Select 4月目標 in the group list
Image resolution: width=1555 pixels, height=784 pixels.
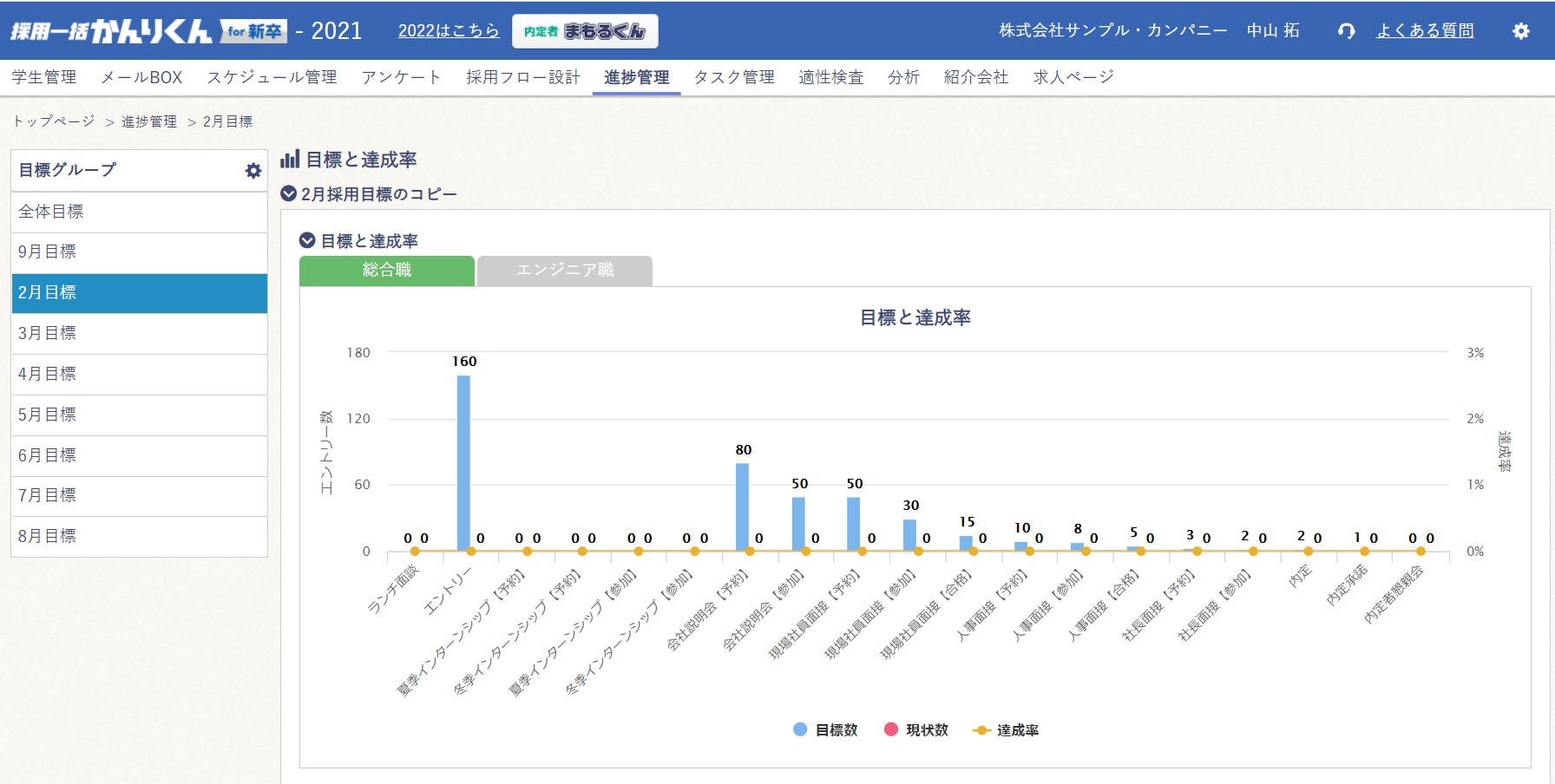point(139,375)
